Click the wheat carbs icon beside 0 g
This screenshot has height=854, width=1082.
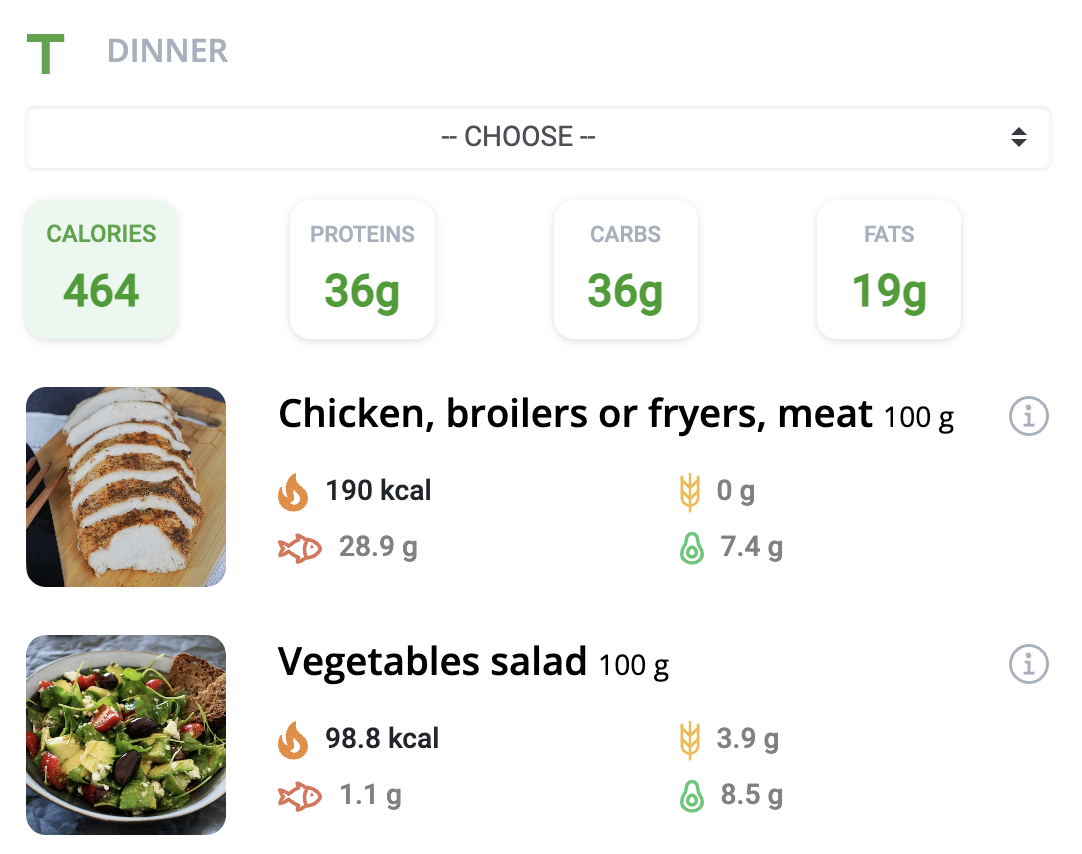point(690,492)
